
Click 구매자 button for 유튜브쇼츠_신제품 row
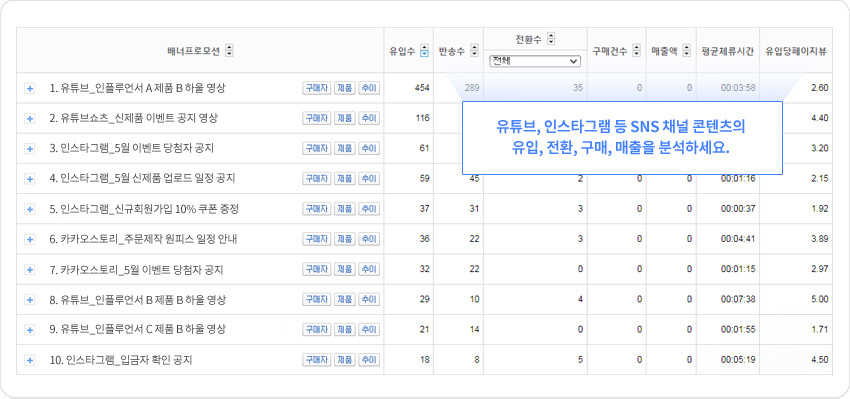[316, 118]
